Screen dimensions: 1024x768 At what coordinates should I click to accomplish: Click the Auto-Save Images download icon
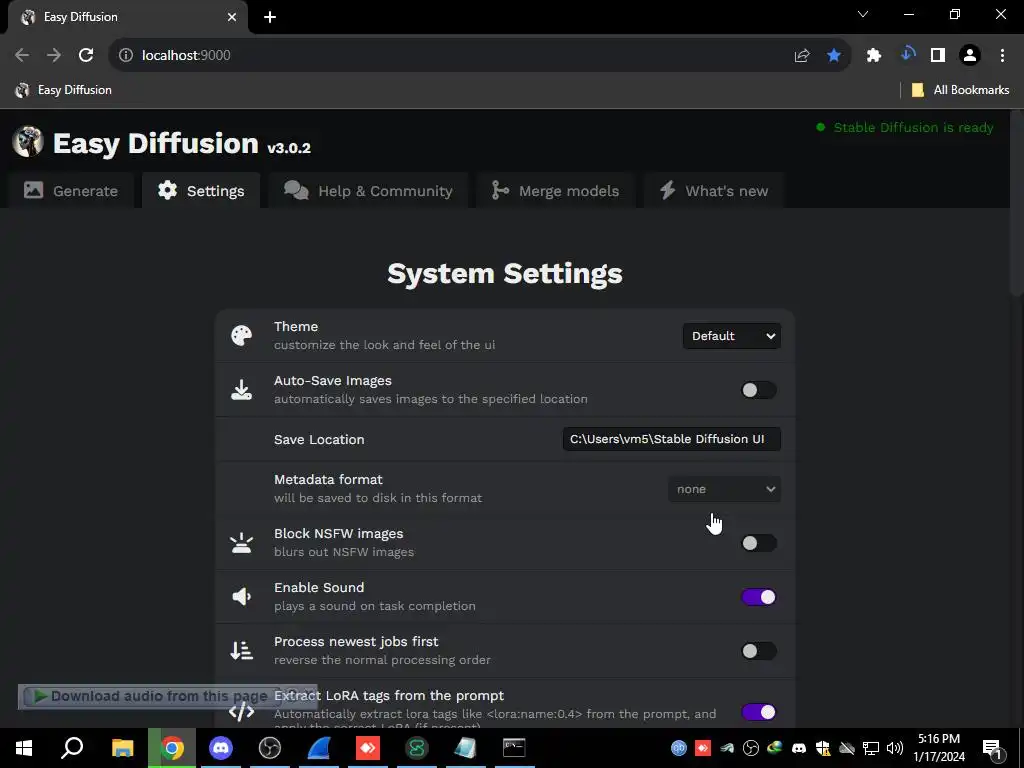pyautogui.click(x=242, y=390)
